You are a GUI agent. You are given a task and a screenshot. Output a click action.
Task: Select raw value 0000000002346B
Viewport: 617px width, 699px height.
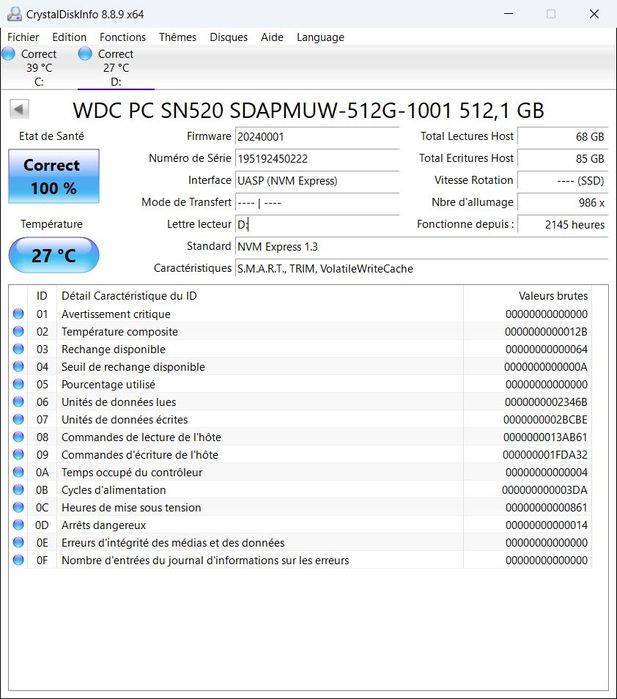point(546,402)
